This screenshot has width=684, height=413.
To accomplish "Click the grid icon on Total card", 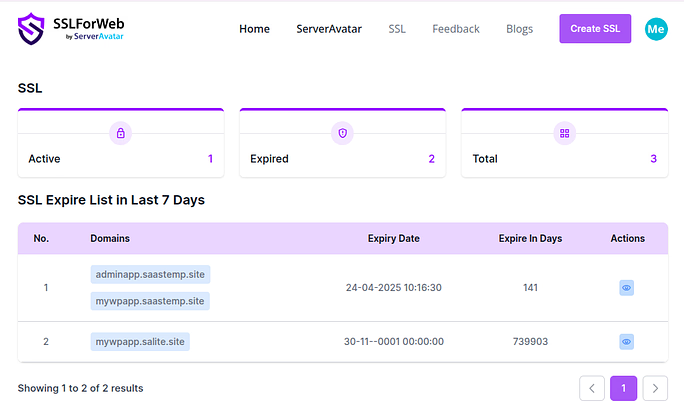I will (564, 133).
